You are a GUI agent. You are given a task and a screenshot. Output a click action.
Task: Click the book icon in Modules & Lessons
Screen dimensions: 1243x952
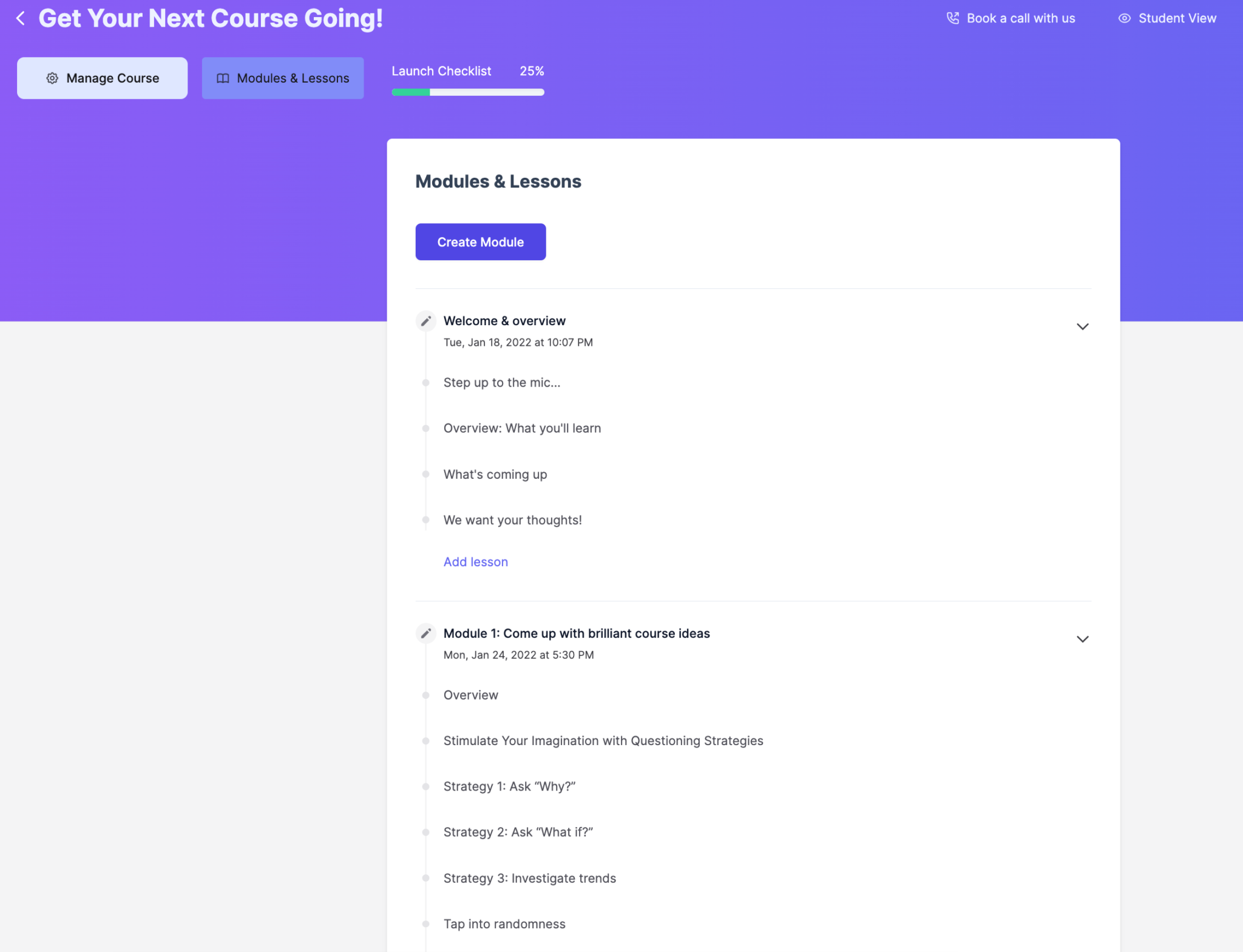tap(223, 78)
